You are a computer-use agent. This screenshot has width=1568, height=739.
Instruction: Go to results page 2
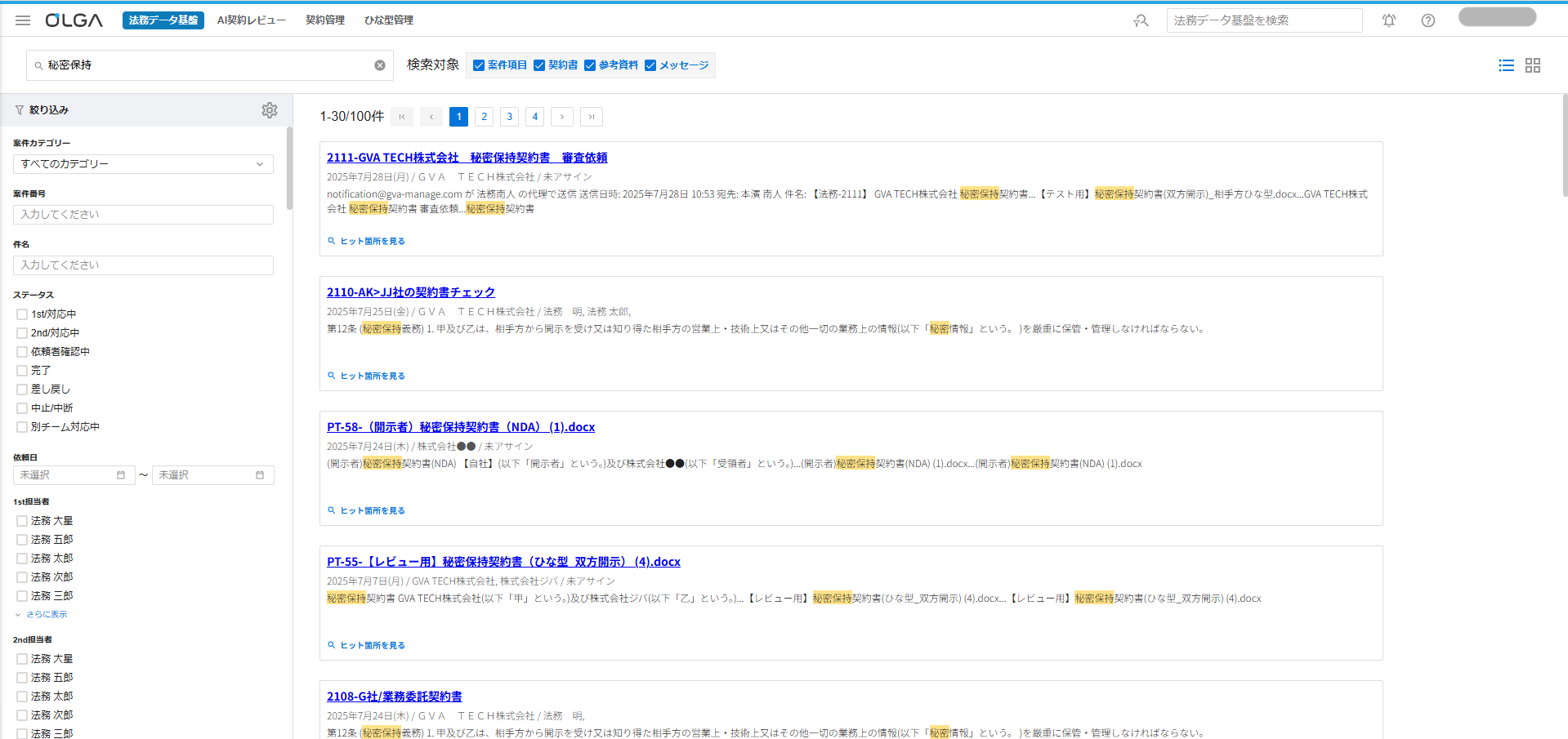(x=485, y=117)
